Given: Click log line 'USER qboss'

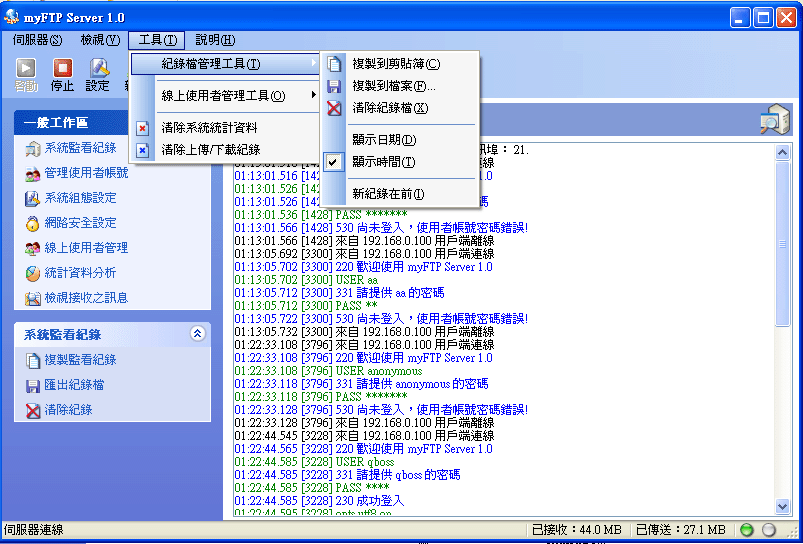Looking at the screenshot, I should tap(314, 462).
